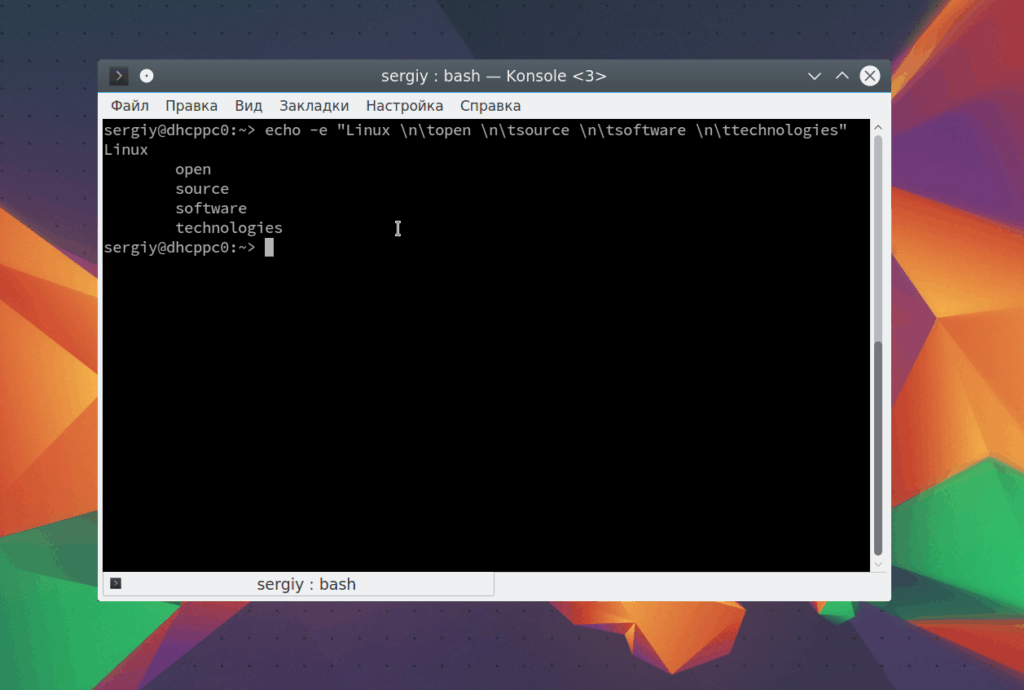Click the terminal cursor at the prompt
1024x690 pixels.
[x=269, y=247]
